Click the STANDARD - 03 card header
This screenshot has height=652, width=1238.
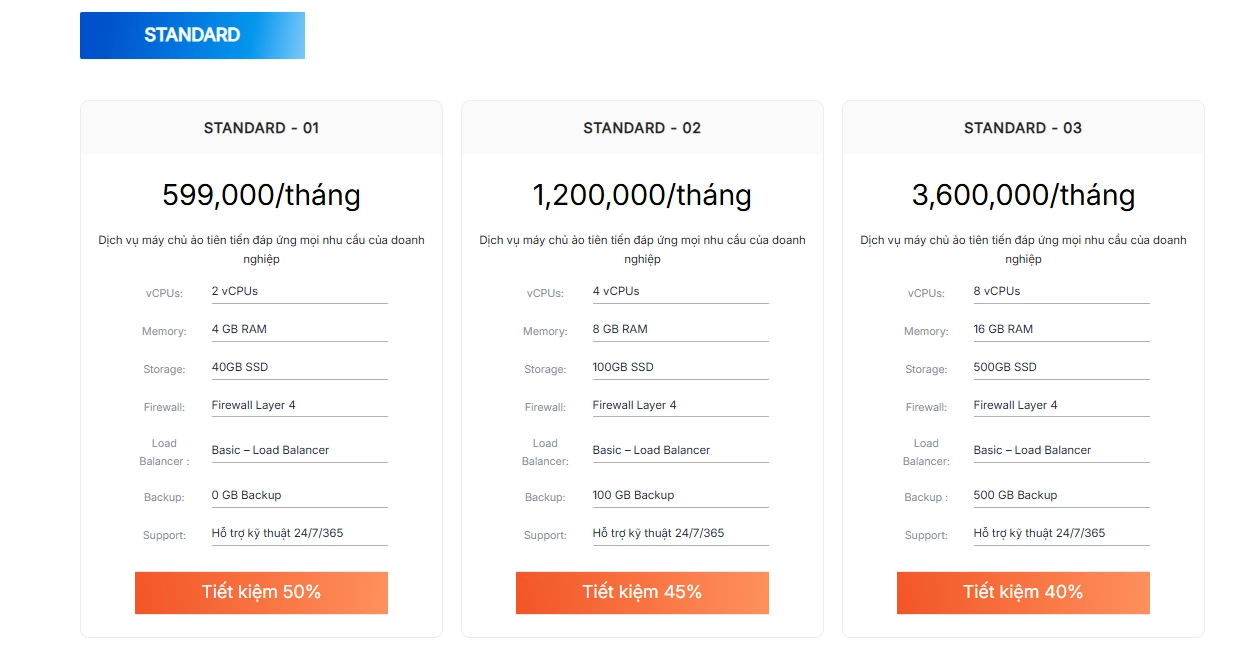[1022, 128]
